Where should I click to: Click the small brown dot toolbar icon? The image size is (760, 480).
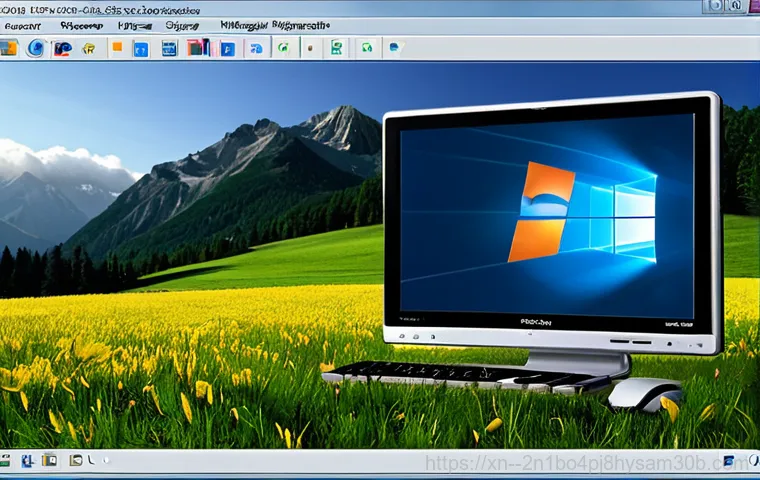pos(311,48)
